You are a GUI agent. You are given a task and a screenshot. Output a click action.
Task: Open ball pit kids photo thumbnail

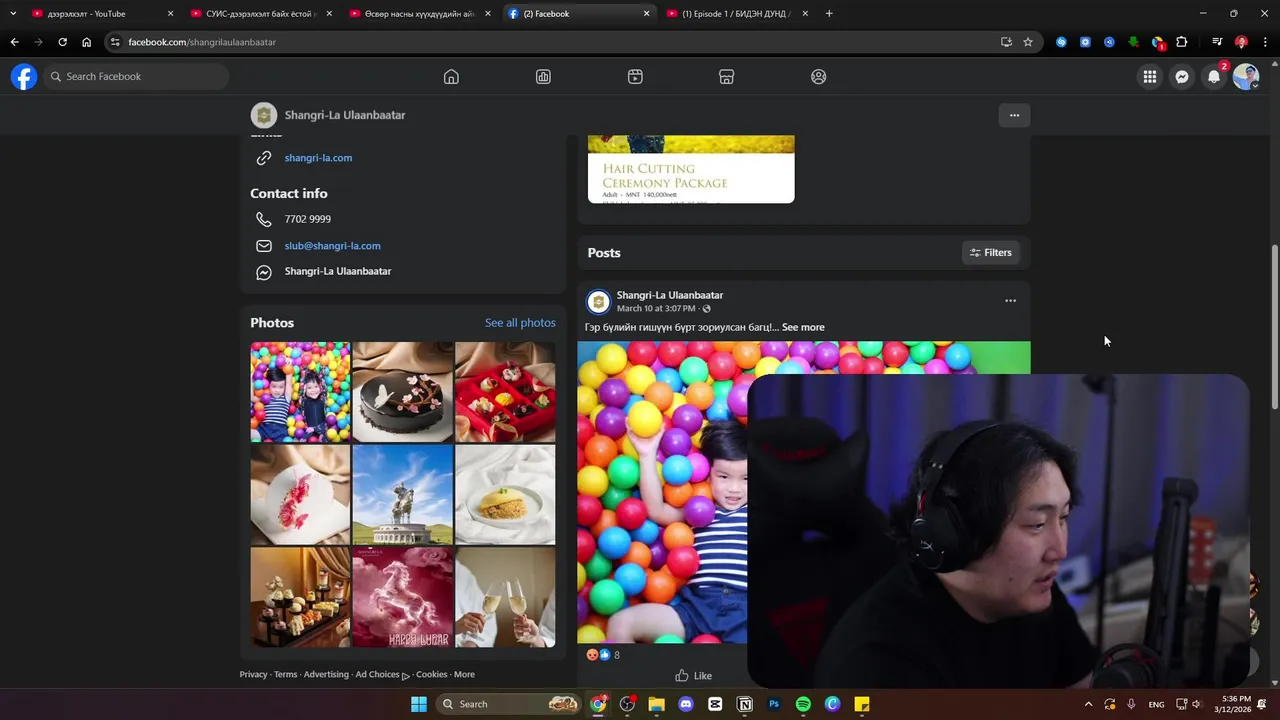300,392
